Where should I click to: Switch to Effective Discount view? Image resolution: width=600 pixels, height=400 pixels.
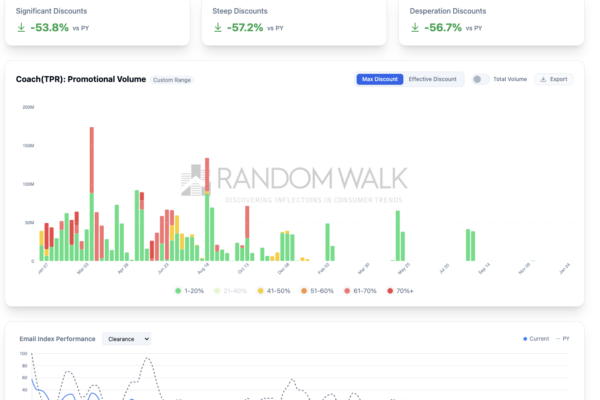click(433, 79)
